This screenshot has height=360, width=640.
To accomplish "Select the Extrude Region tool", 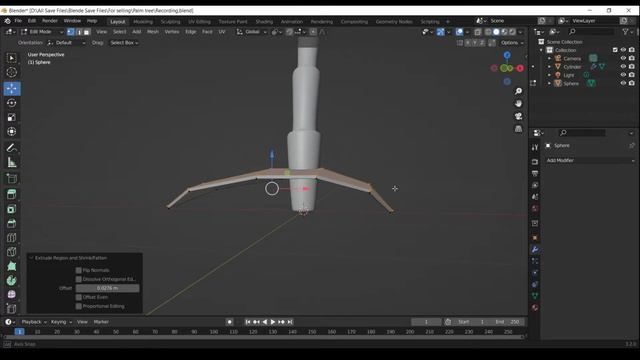I will pos(11,194).
